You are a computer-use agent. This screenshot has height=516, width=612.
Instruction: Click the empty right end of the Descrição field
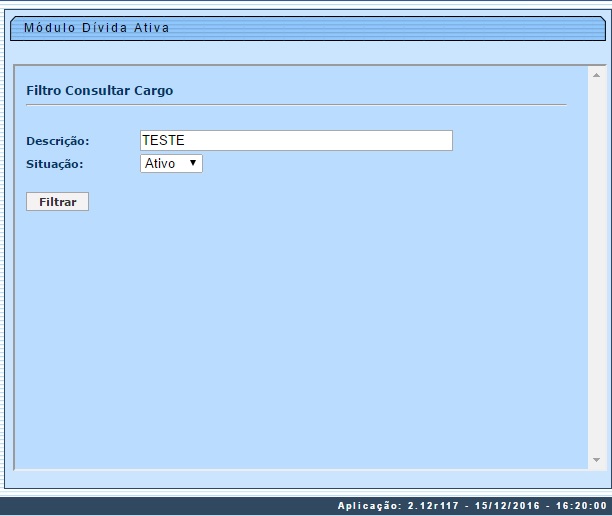click(x=420, y=141)
